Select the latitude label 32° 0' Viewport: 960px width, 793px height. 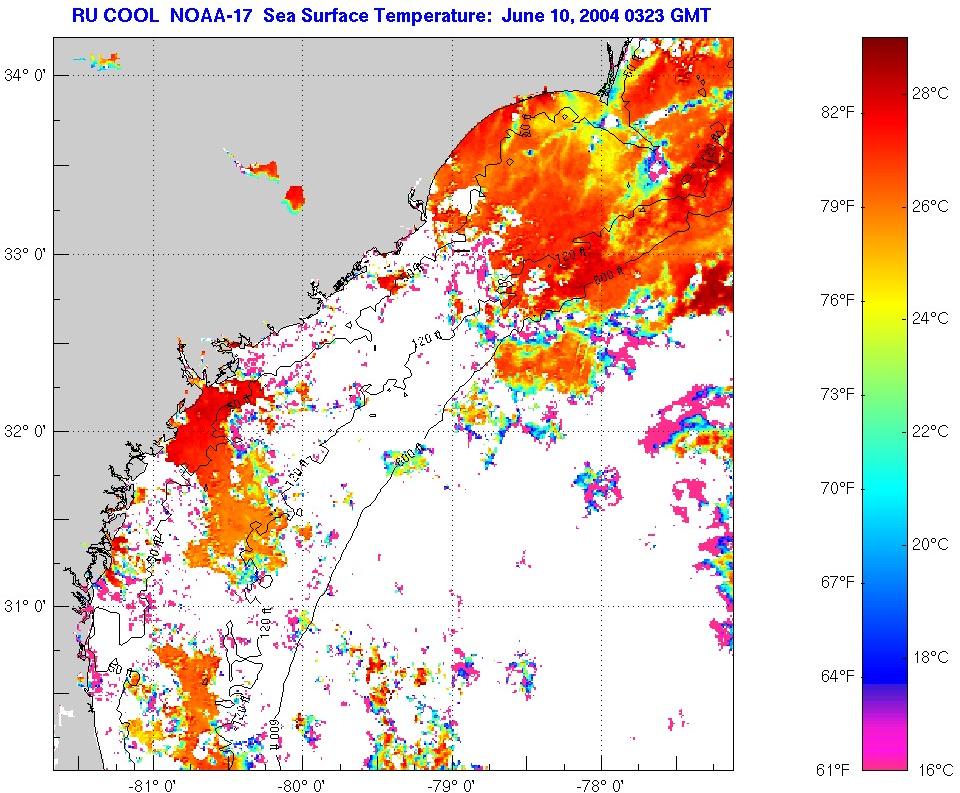coord(24,431)
